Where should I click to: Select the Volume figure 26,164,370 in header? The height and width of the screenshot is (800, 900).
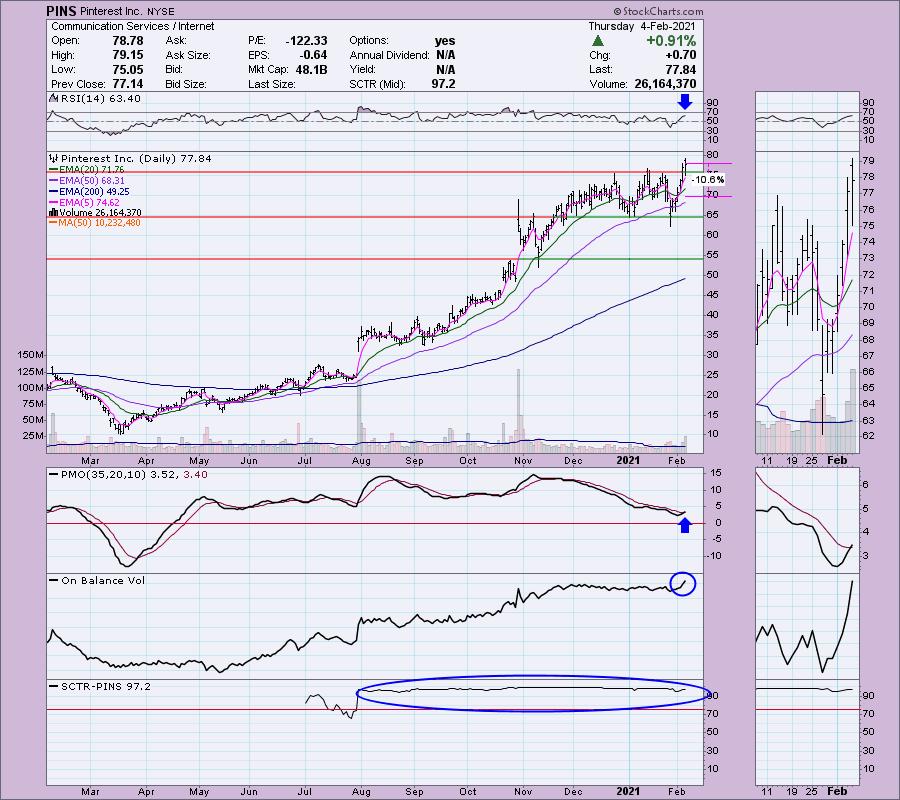(665, 84)
